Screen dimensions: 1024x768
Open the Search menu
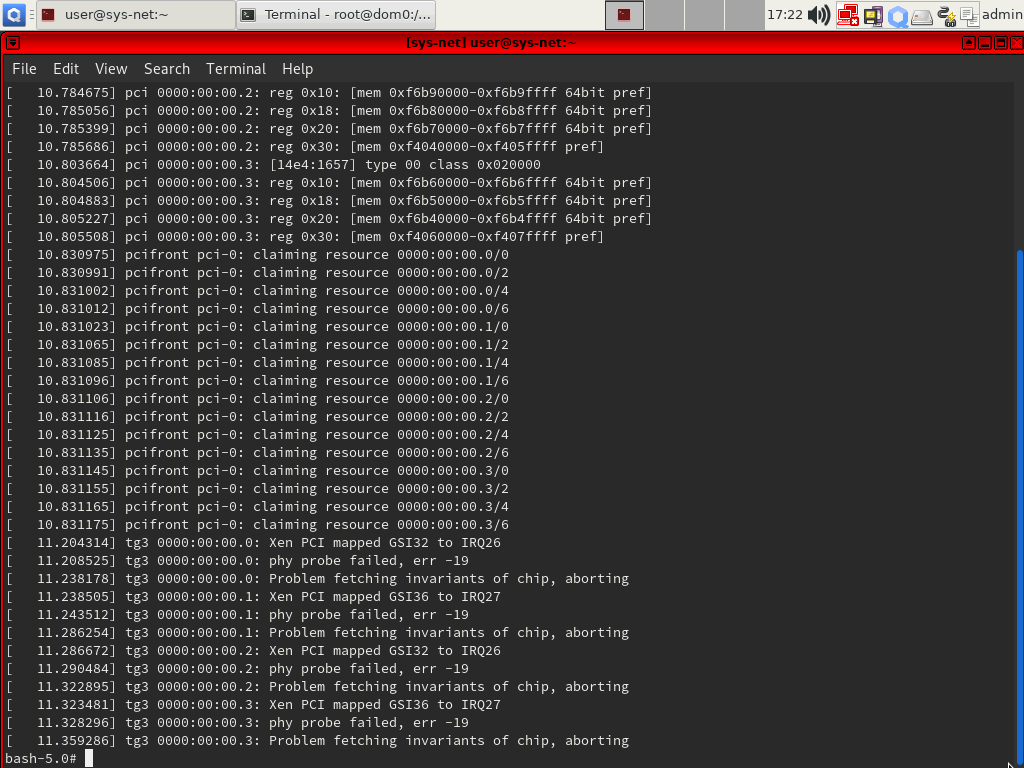tap(167, 69)
